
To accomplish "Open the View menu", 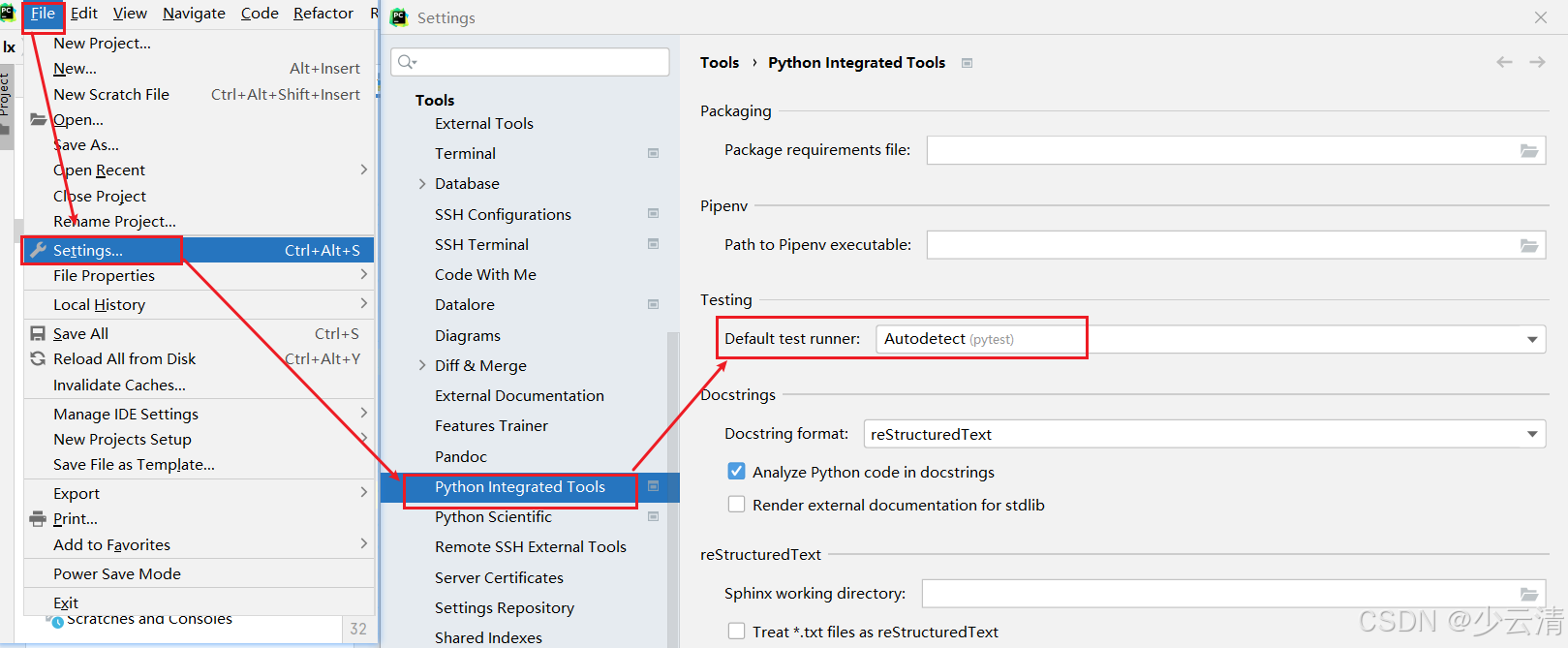I will pos(130,14).
